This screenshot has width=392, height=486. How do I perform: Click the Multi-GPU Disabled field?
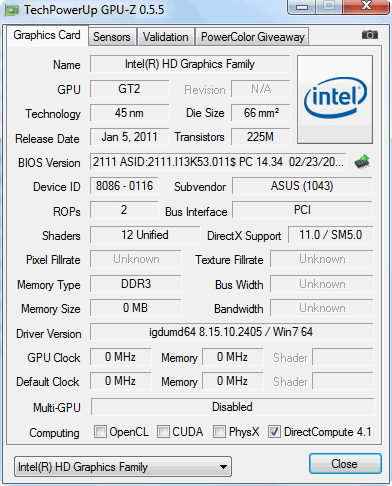coord(232,407)
